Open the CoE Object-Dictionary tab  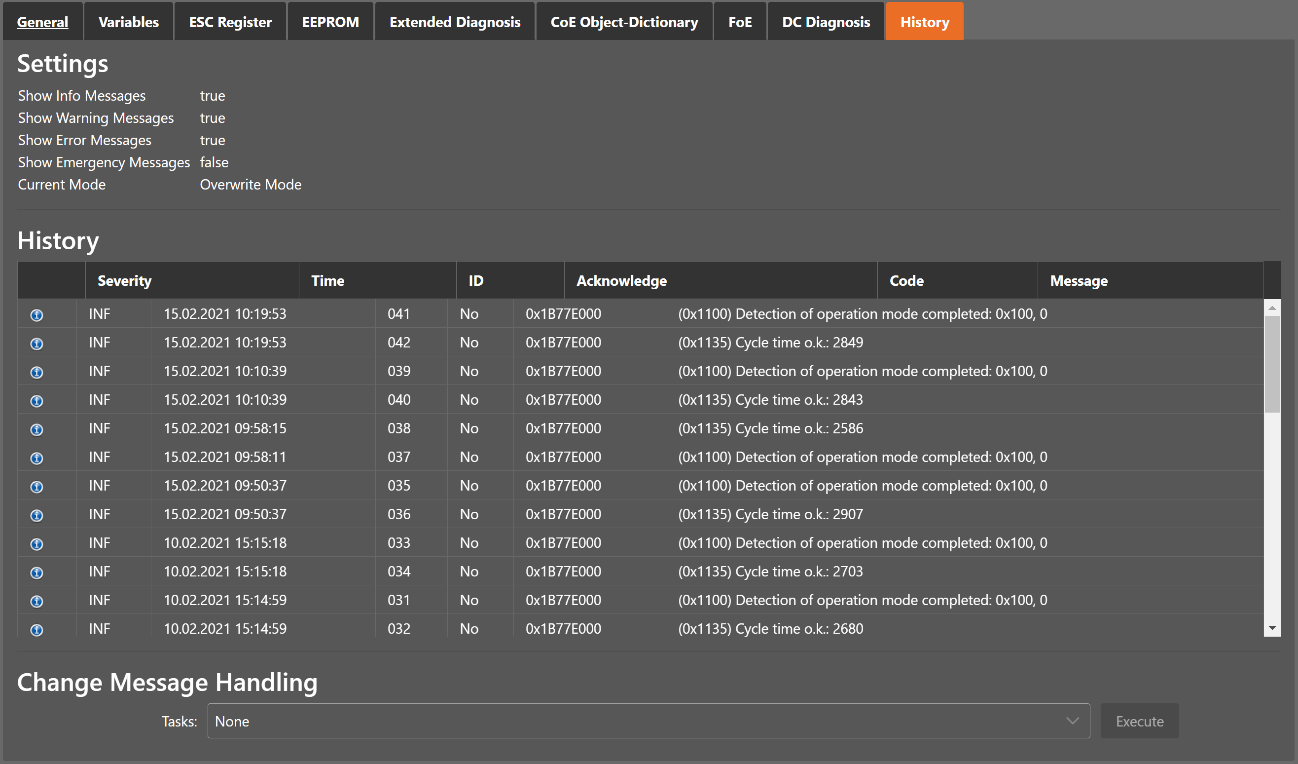pos(624,22)
